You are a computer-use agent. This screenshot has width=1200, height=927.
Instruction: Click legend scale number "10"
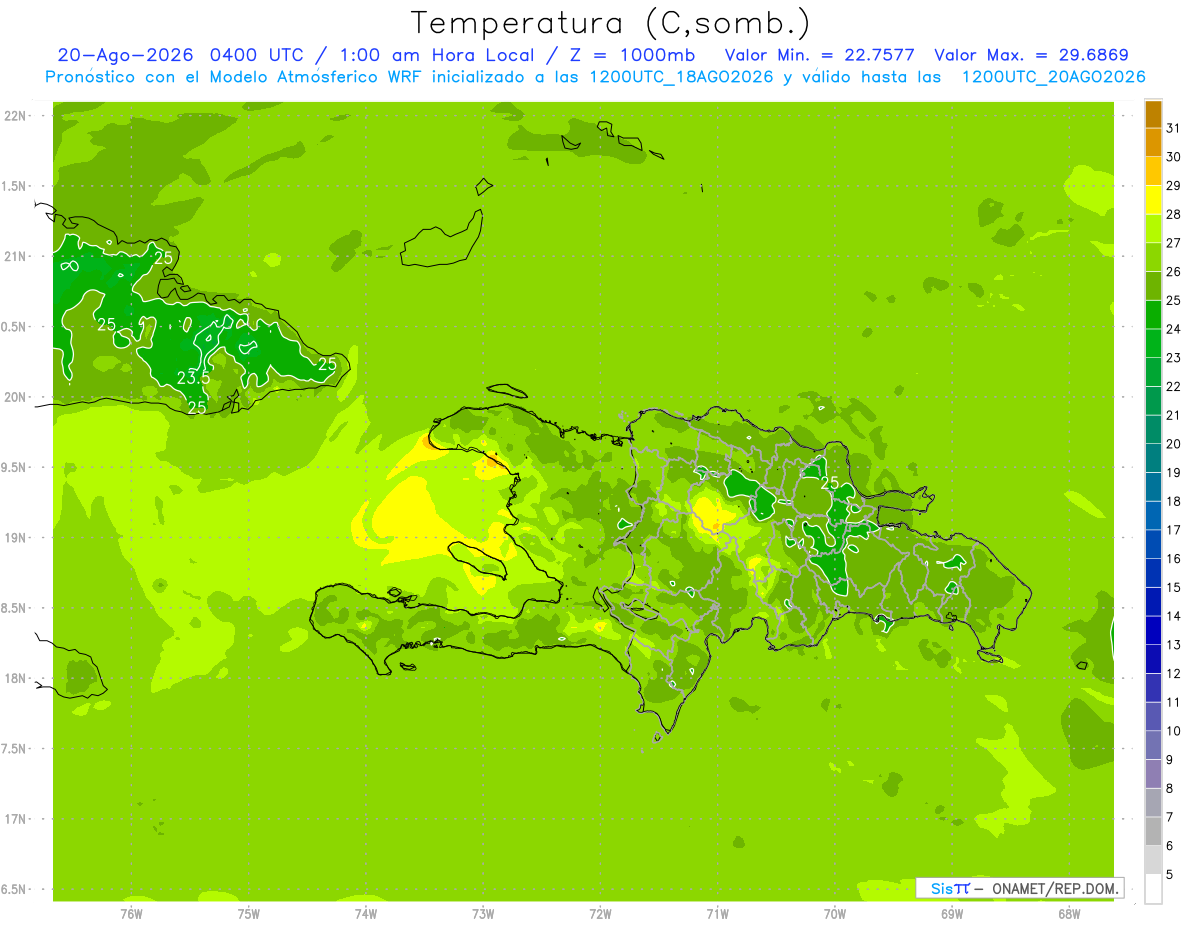tap(1174, 731)
